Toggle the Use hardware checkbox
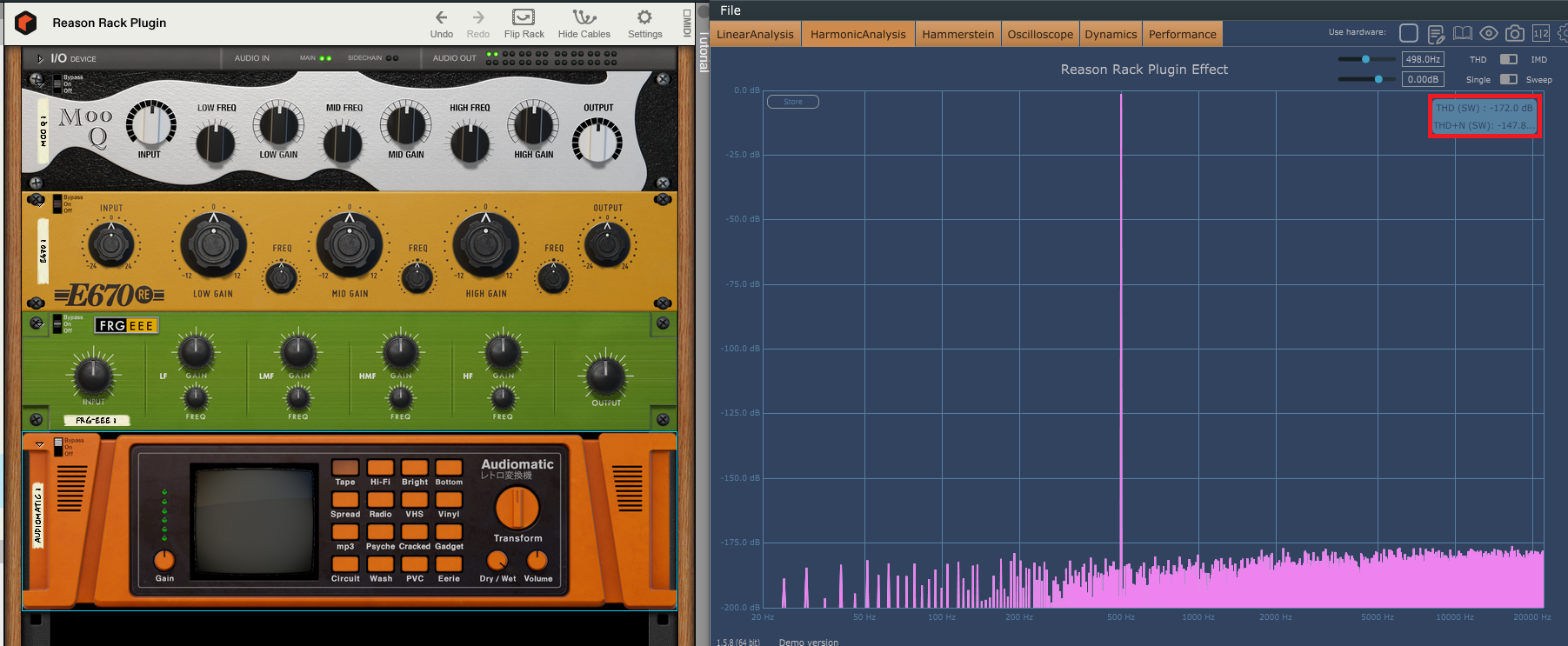 pos(1409,33)
